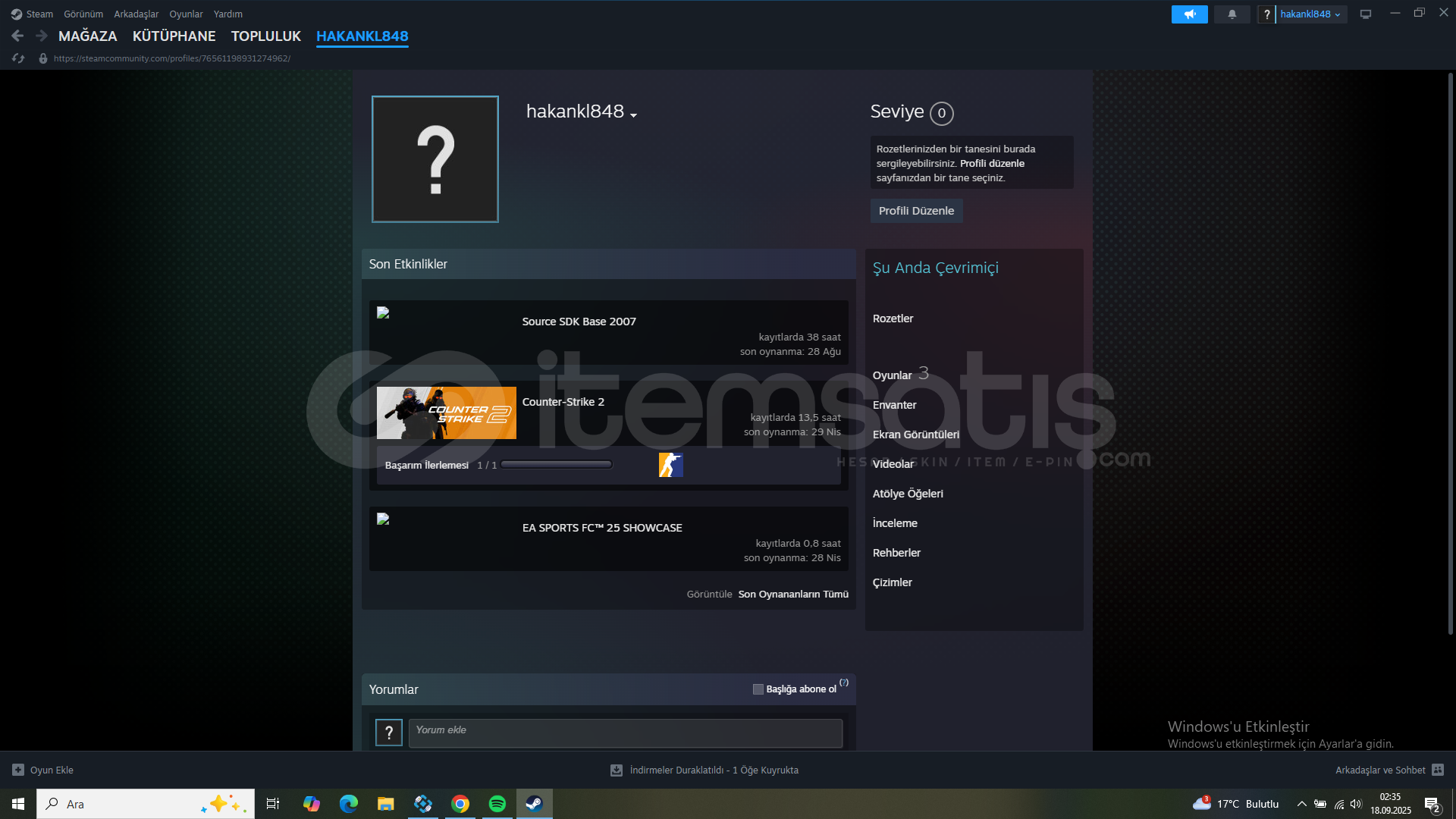Open Spotify from the taskbar

coord(497,804)
